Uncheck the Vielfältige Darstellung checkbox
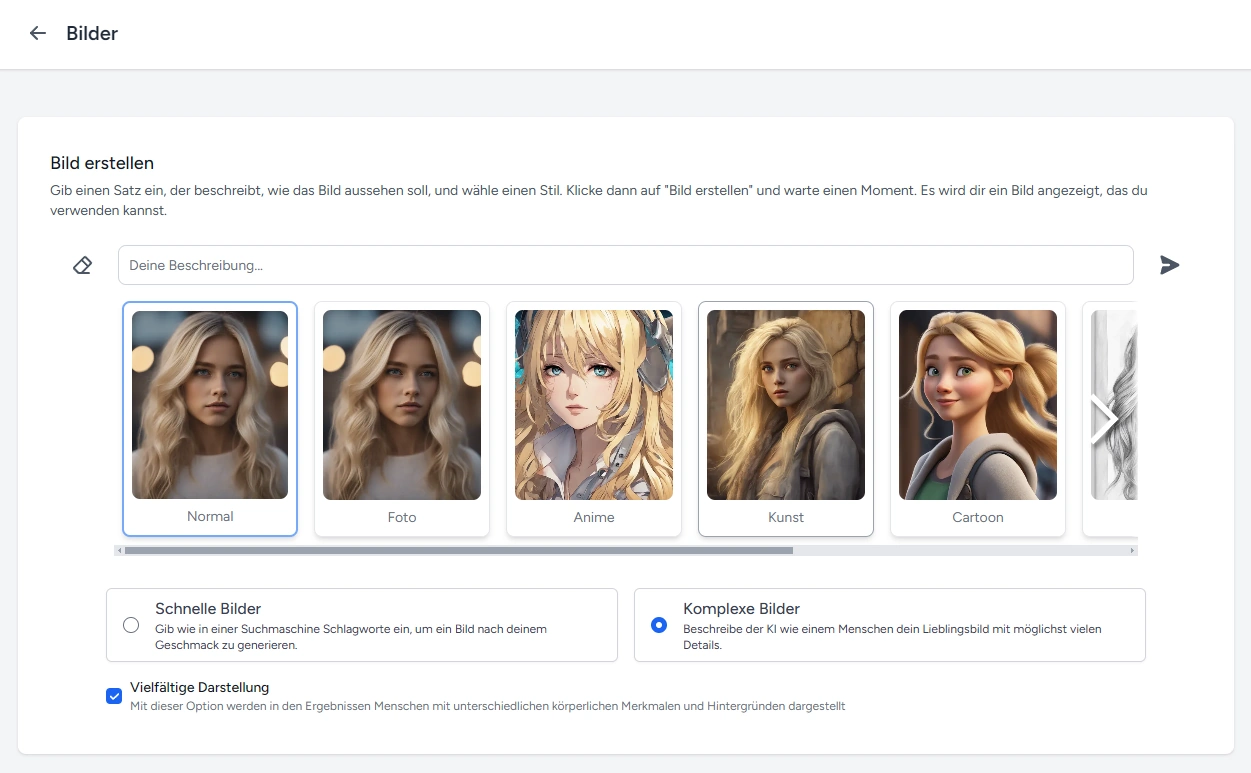Screen dimensions: 1251x773 [114, 696]
